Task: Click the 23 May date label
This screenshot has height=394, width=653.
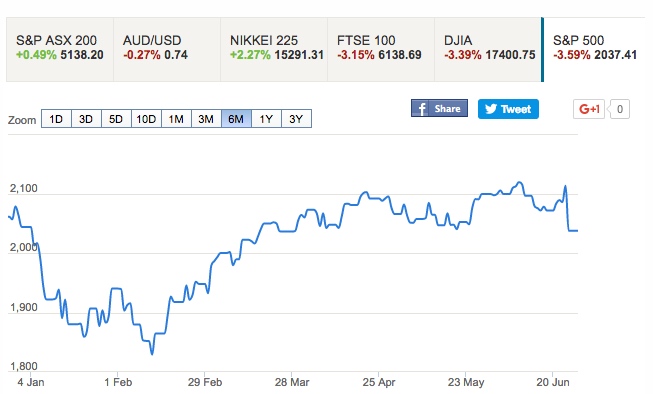Action: tap(466, 382)
